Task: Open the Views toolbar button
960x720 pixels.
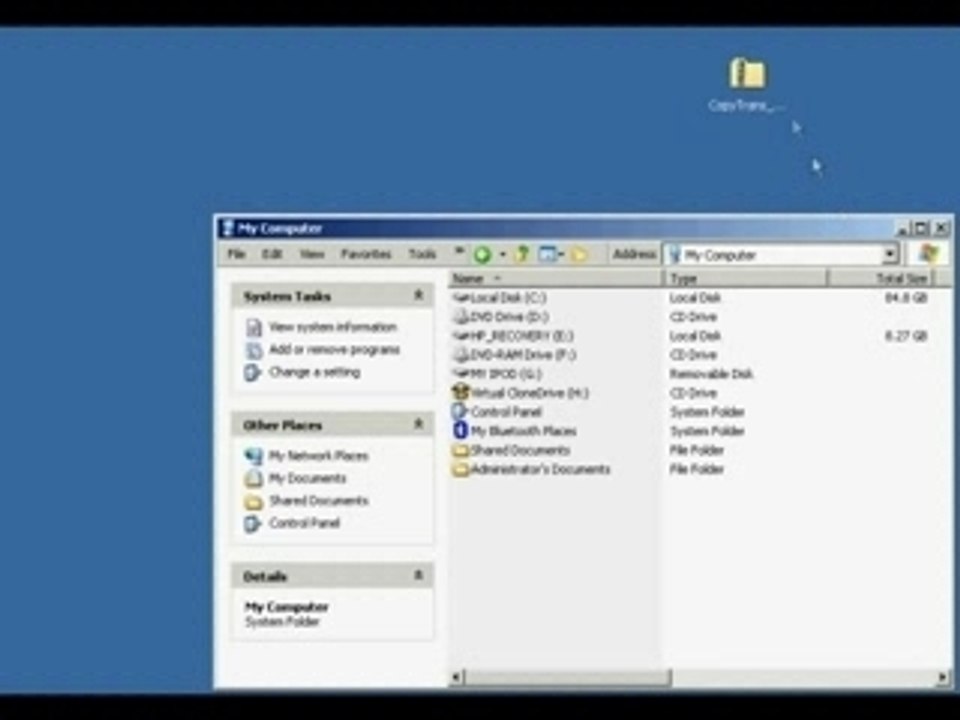Action: pos(550,254)
